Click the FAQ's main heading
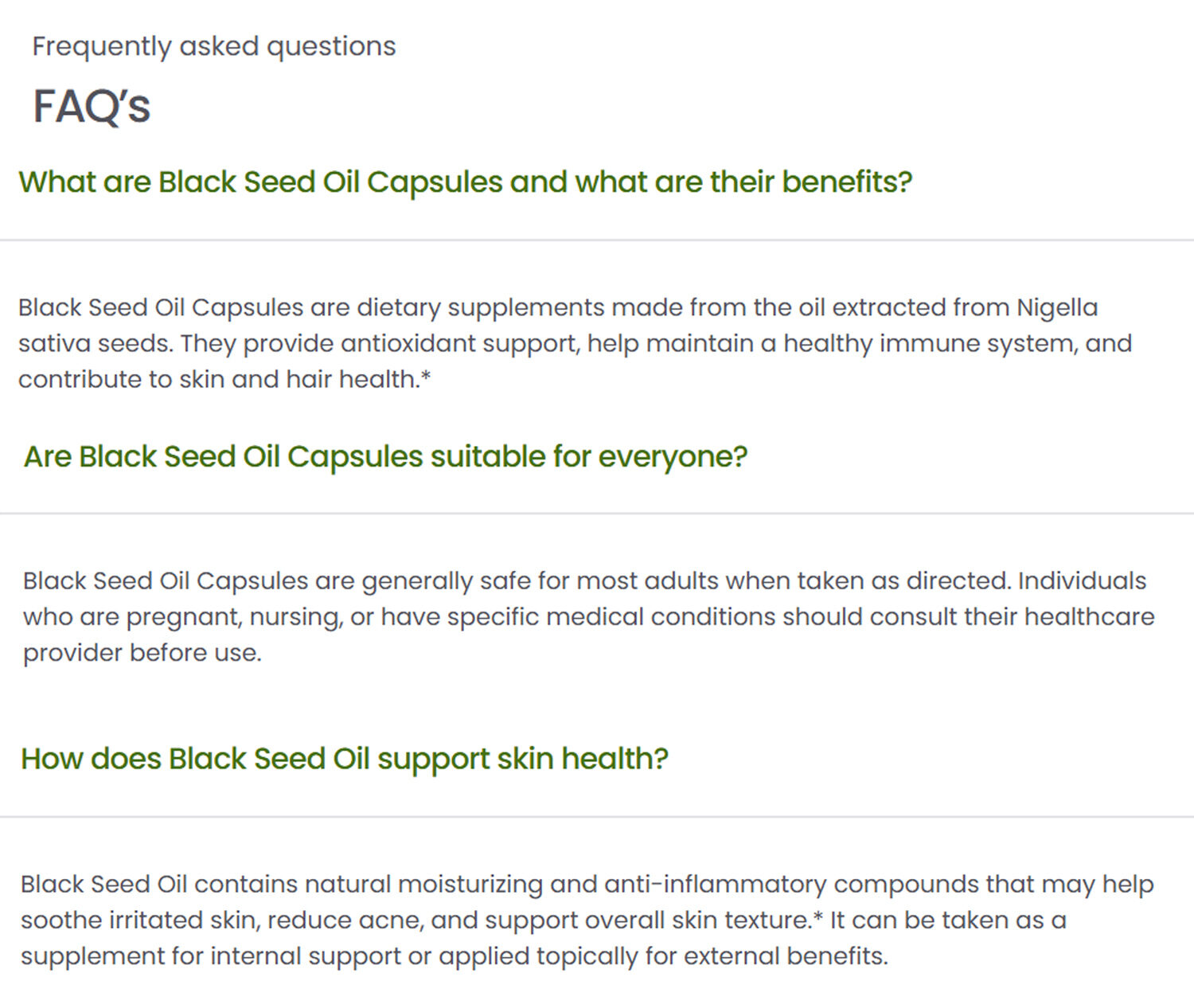The height and width of the screenshot is (1008, 1194). click(92, 106)
